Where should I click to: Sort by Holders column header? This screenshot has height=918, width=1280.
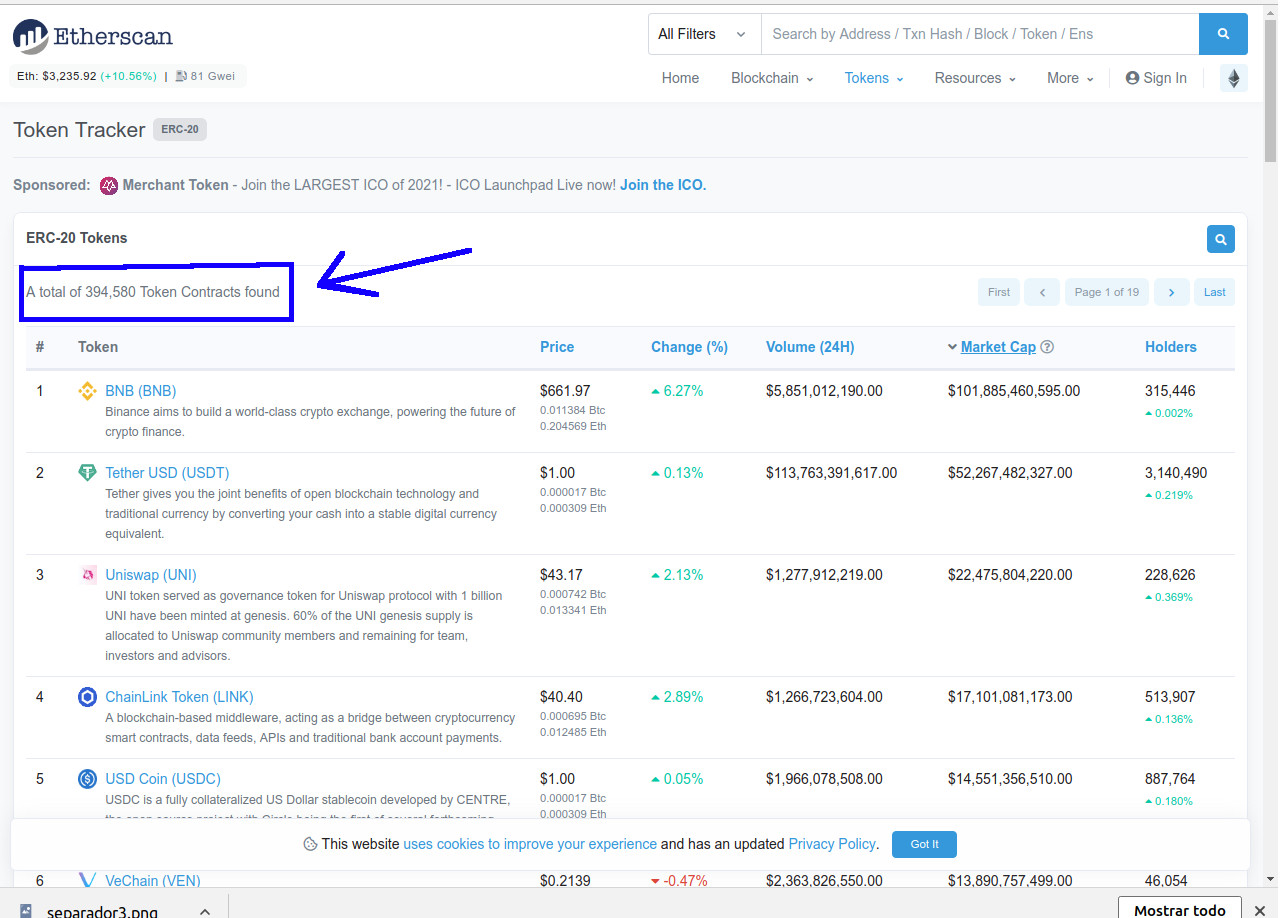(1171, 347)
